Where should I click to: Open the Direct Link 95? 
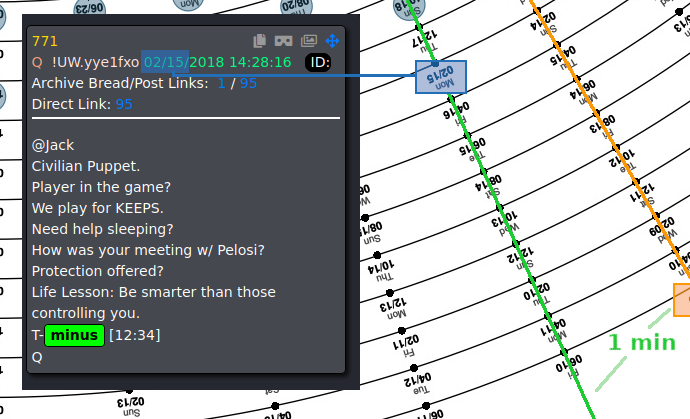point(124,104)
